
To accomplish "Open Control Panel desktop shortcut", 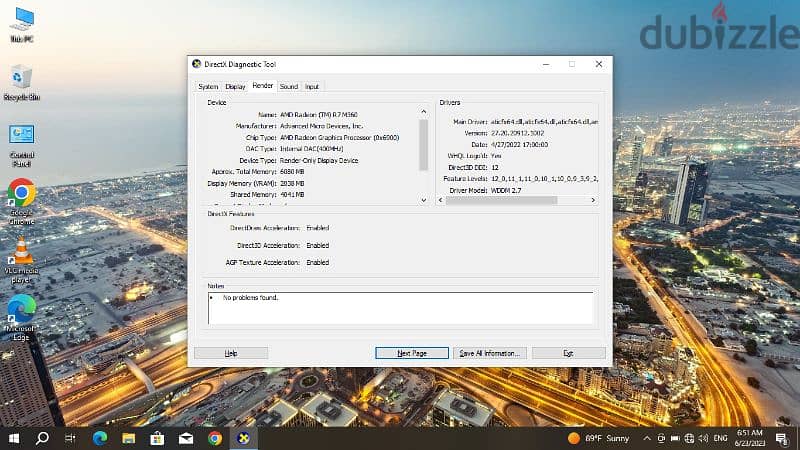I will click(x=21, y=145).
